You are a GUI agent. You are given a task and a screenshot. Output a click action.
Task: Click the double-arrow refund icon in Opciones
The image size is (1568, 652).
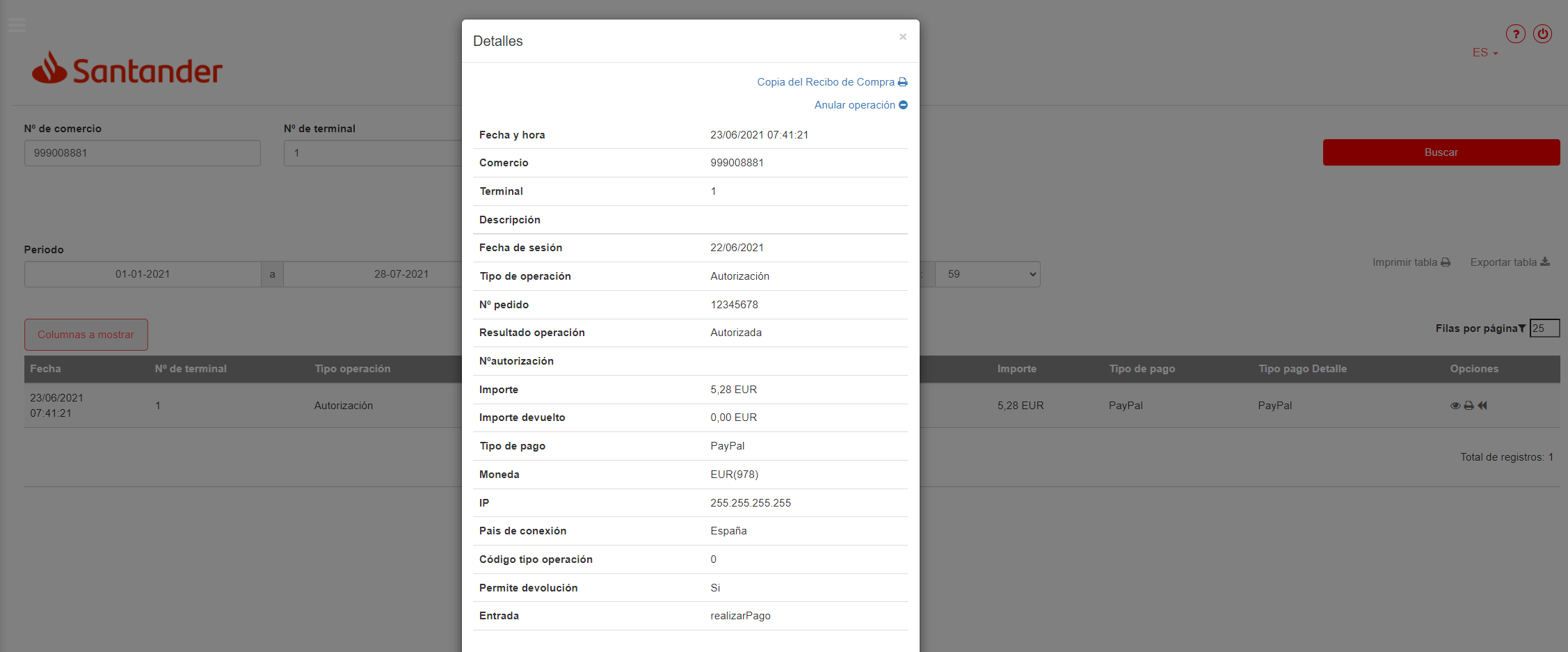pyautogui.click(x=1482, y=406)
